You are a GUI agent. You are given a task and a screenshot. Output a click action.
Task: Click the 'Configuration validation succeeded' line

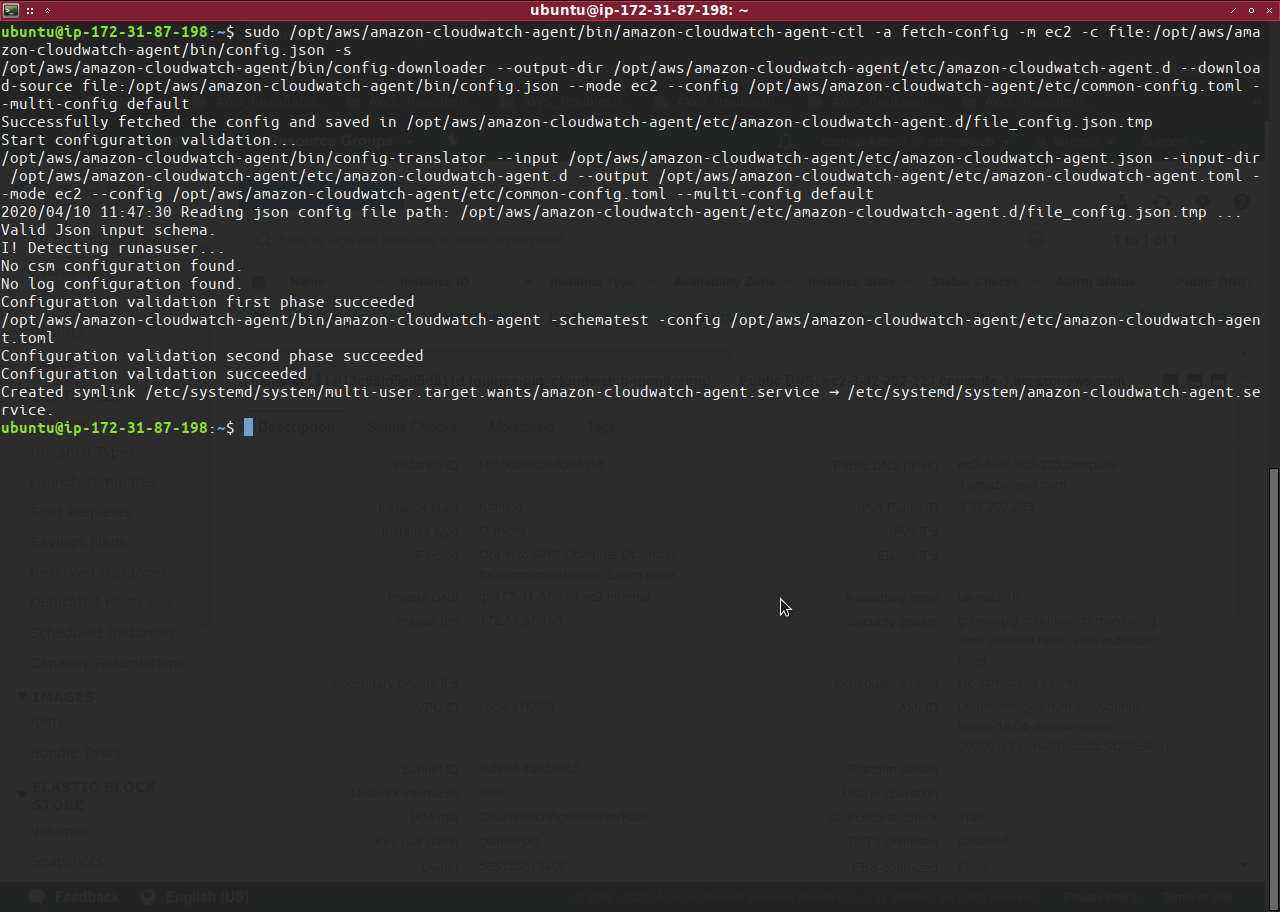(153, 374)
